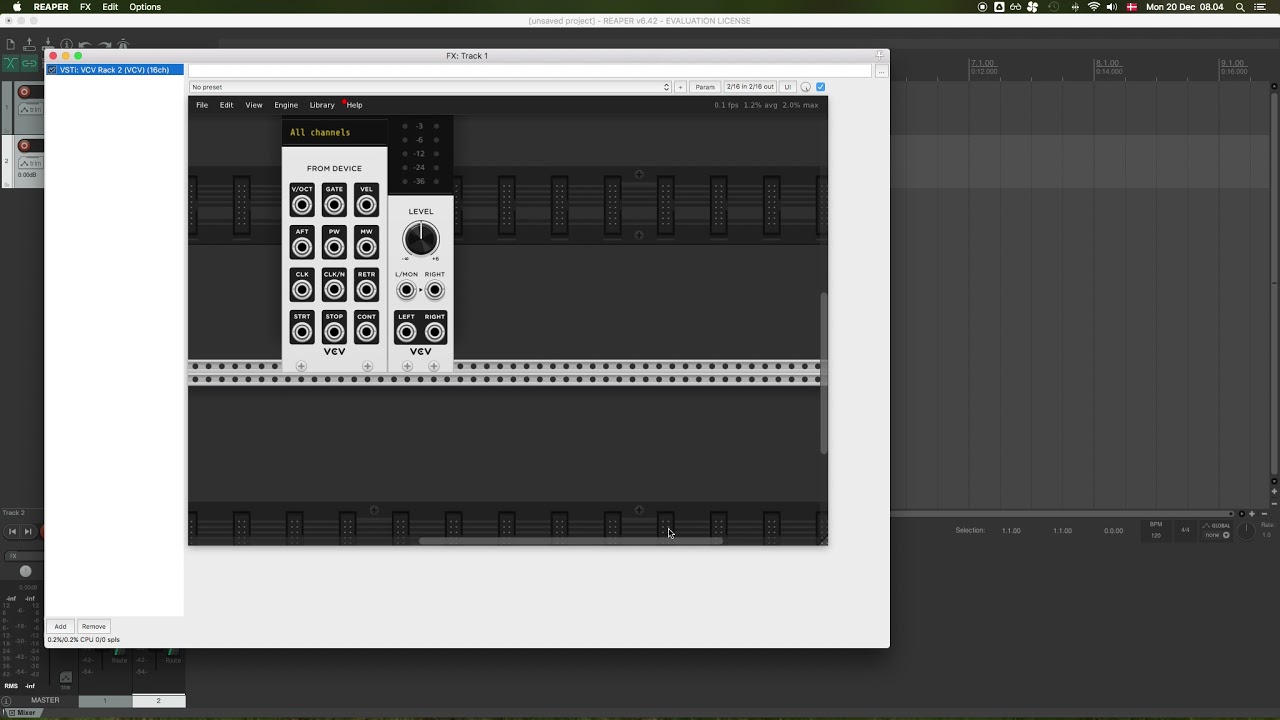Open REAPER Options menu in menu bar
This screenshot has width=1280, height=720.
145,7
